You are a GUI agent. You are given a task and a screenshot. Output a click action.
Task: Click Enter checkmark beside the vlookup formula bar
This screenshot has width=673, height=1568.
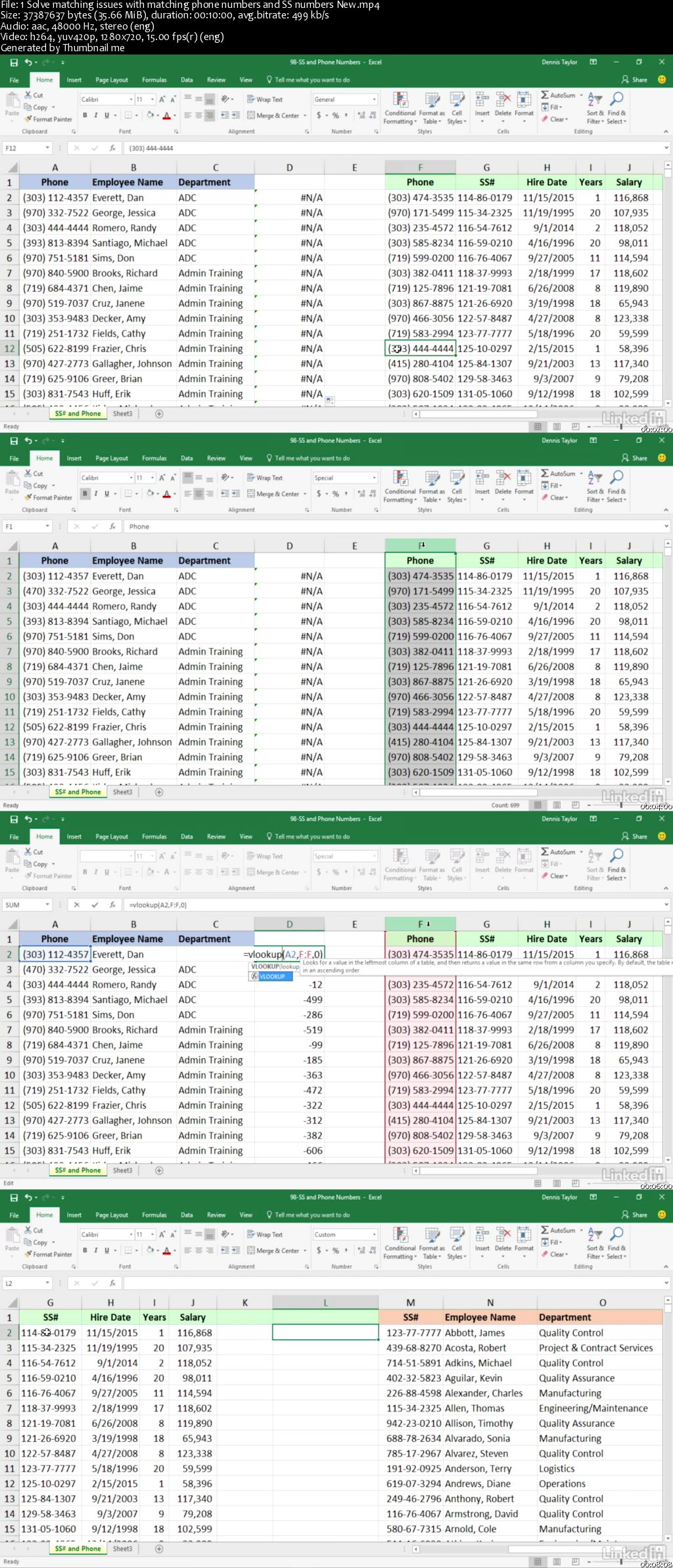click(95, 905)
